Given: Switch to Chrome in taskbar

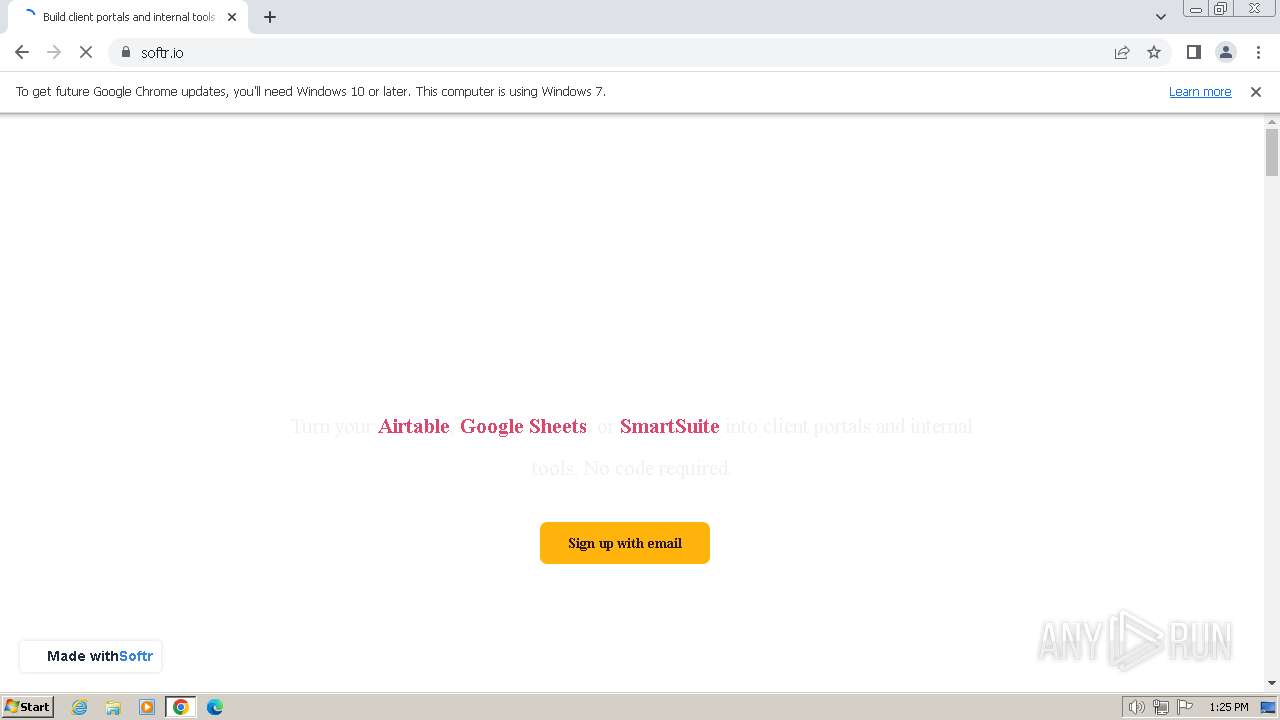Looking at the screenshot, I should point(181,707).
